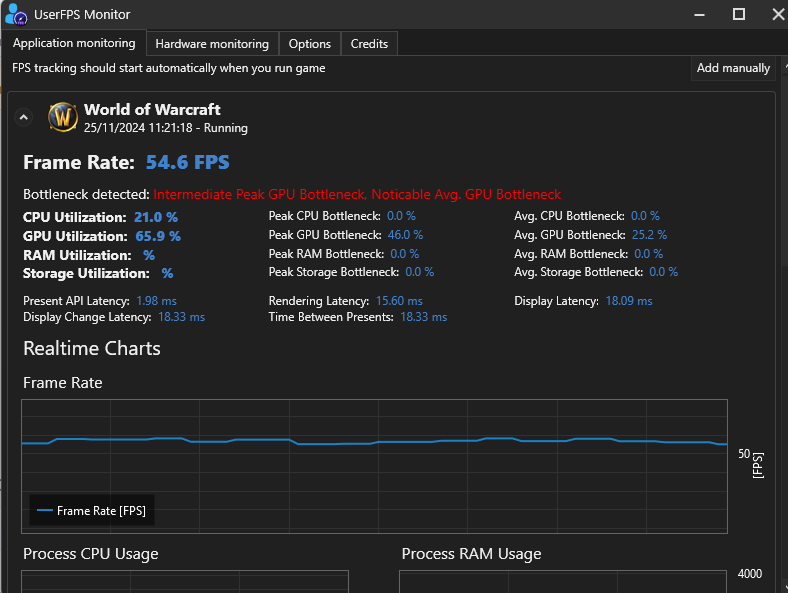
Task: Click the session timestamp 25/11/2024 11:21:18 - Running
Action: [165, 128]
